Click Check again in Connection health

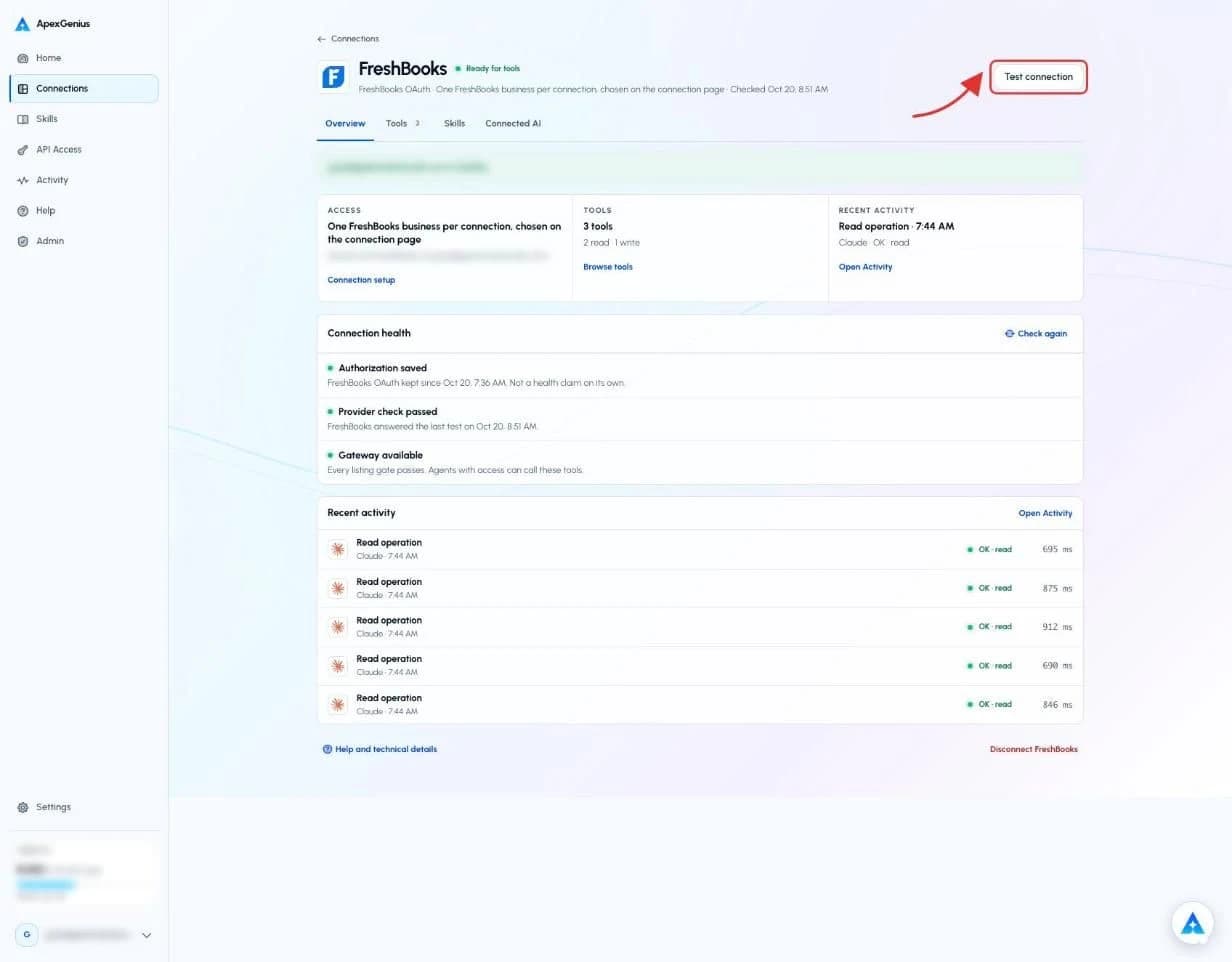[1036, 334]
